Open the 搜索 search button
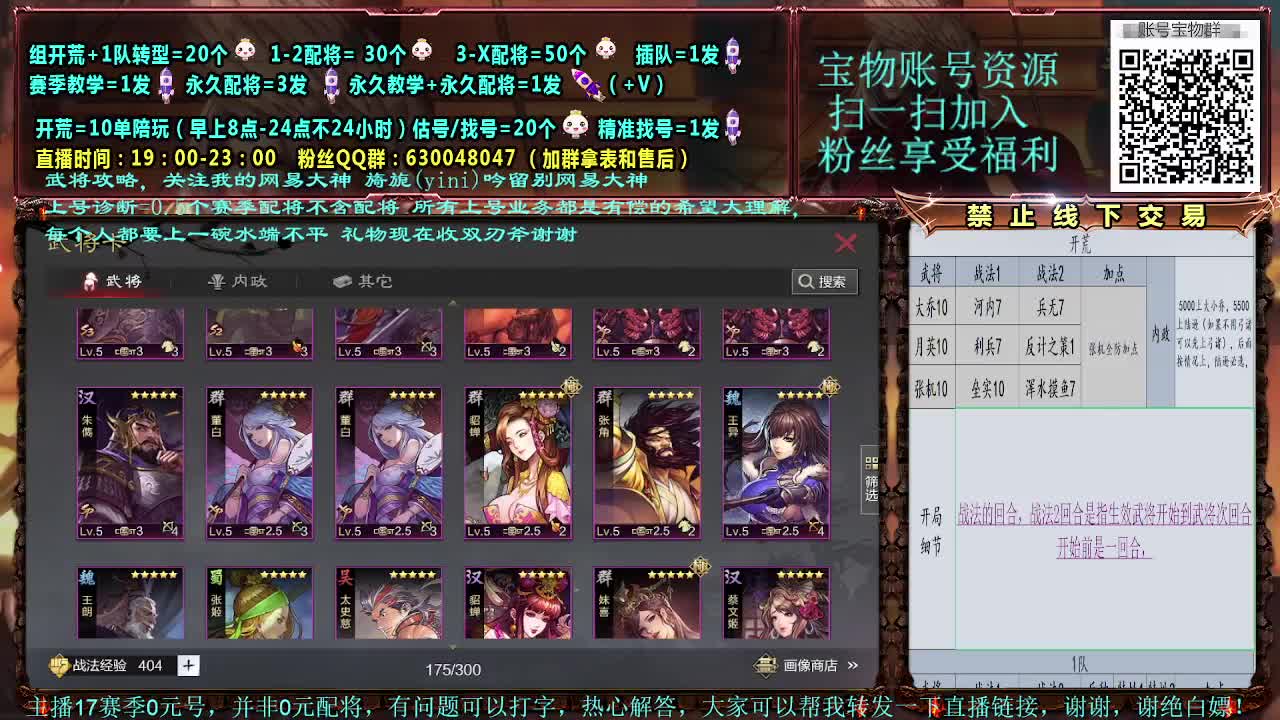1280x720 pixels. tap(824, 282)
